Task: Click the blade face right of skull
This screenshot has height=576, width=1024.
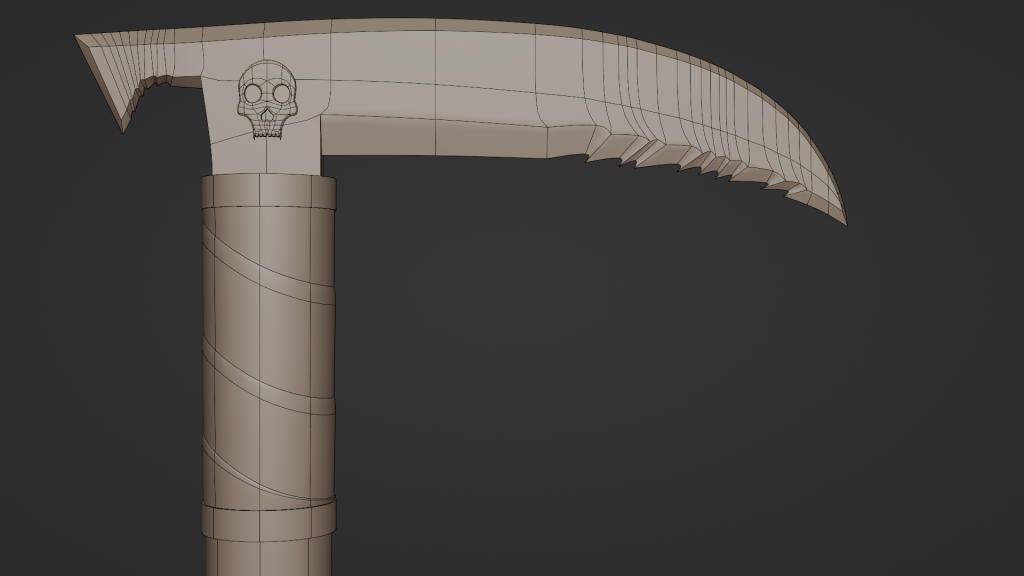Action: [x=420, y=80]
